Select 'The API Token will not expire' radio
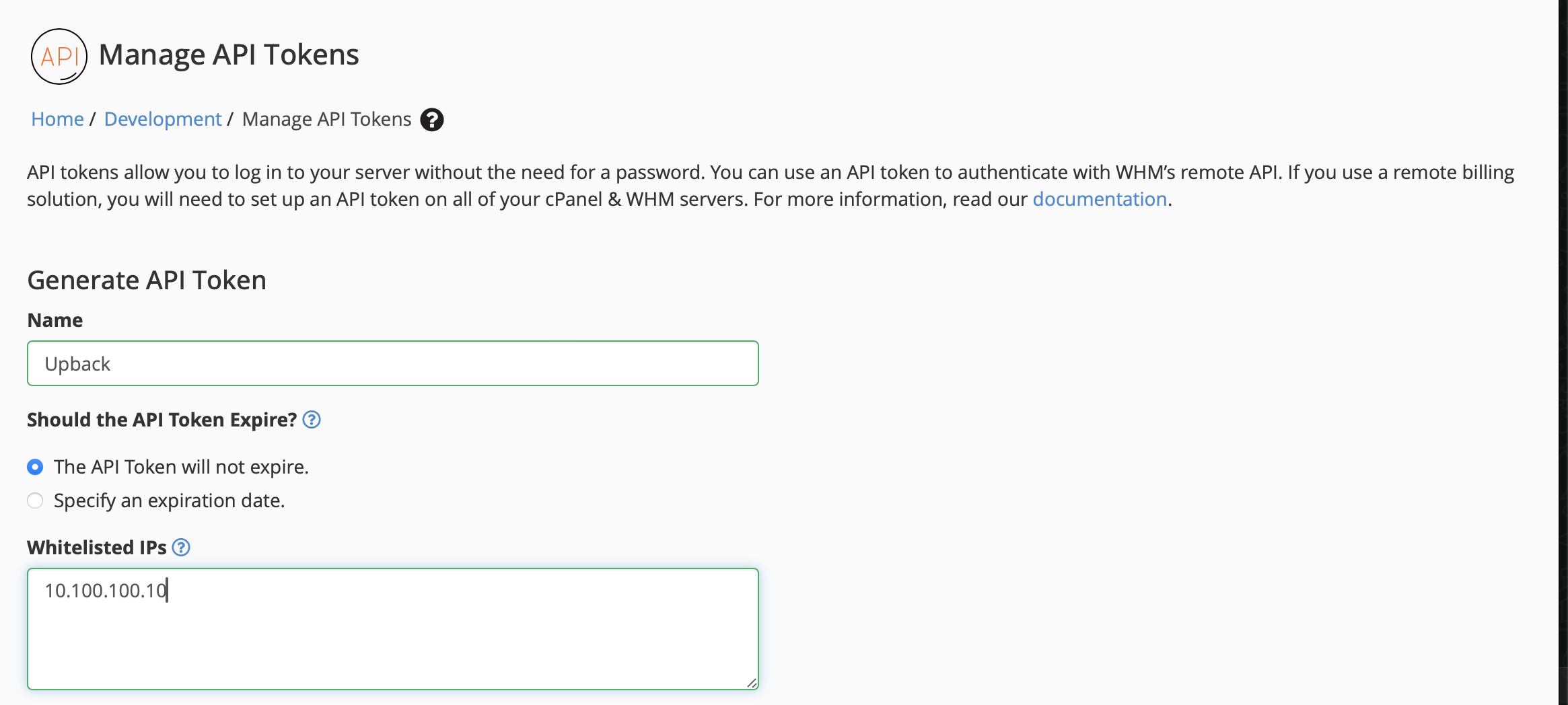1568x705 pixels. [x=35, y=467]
